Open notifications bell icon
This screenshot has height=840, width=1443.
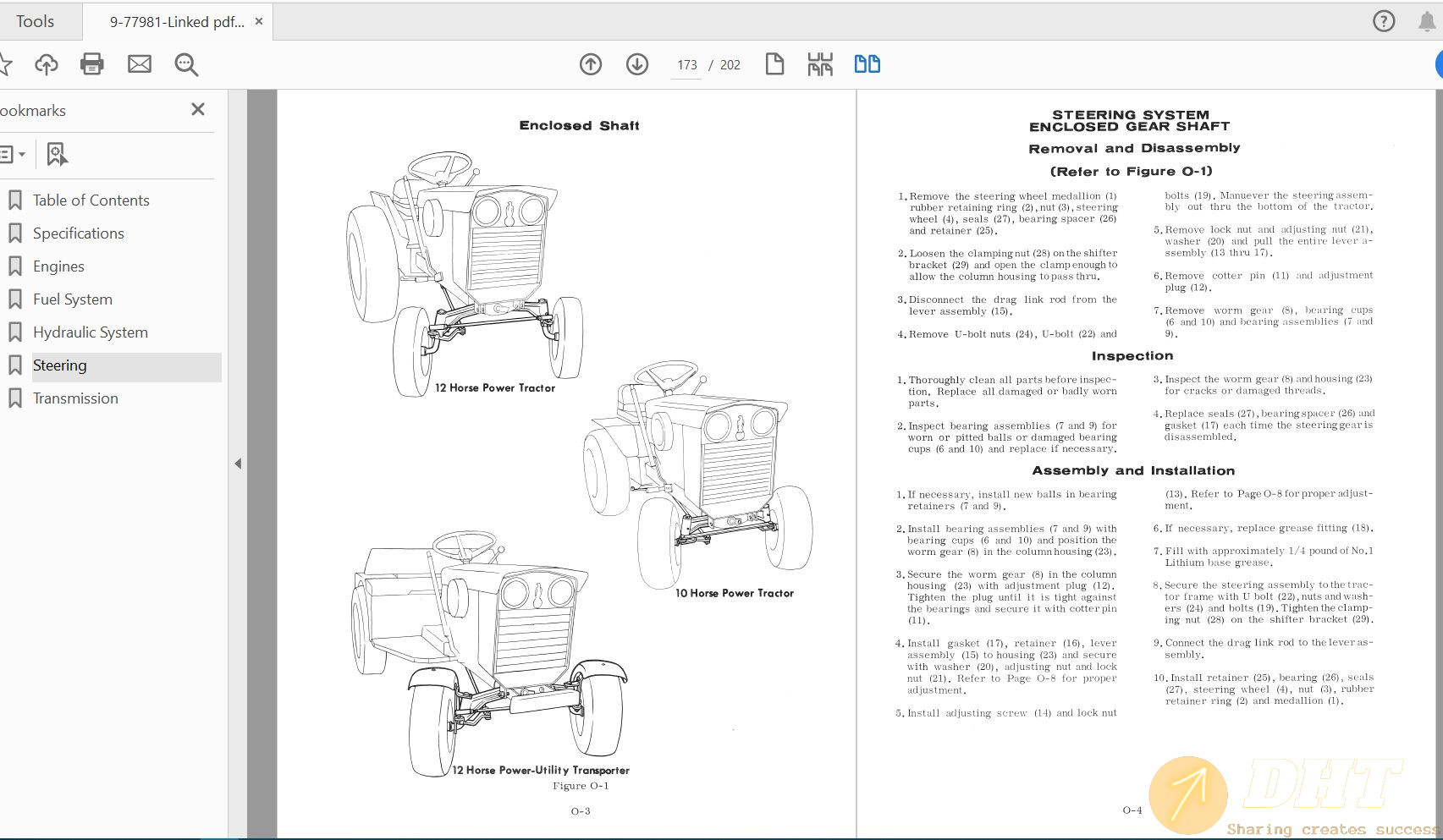click(1427, 21)
